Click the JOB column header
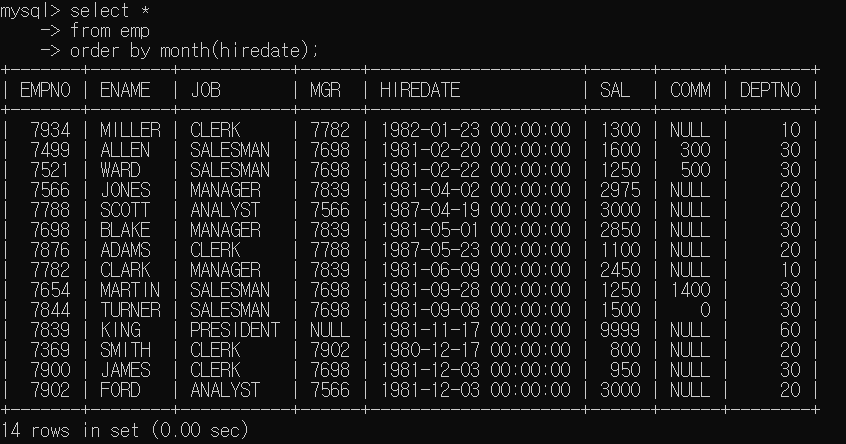 pyautogui.click(x=205, y=90)
